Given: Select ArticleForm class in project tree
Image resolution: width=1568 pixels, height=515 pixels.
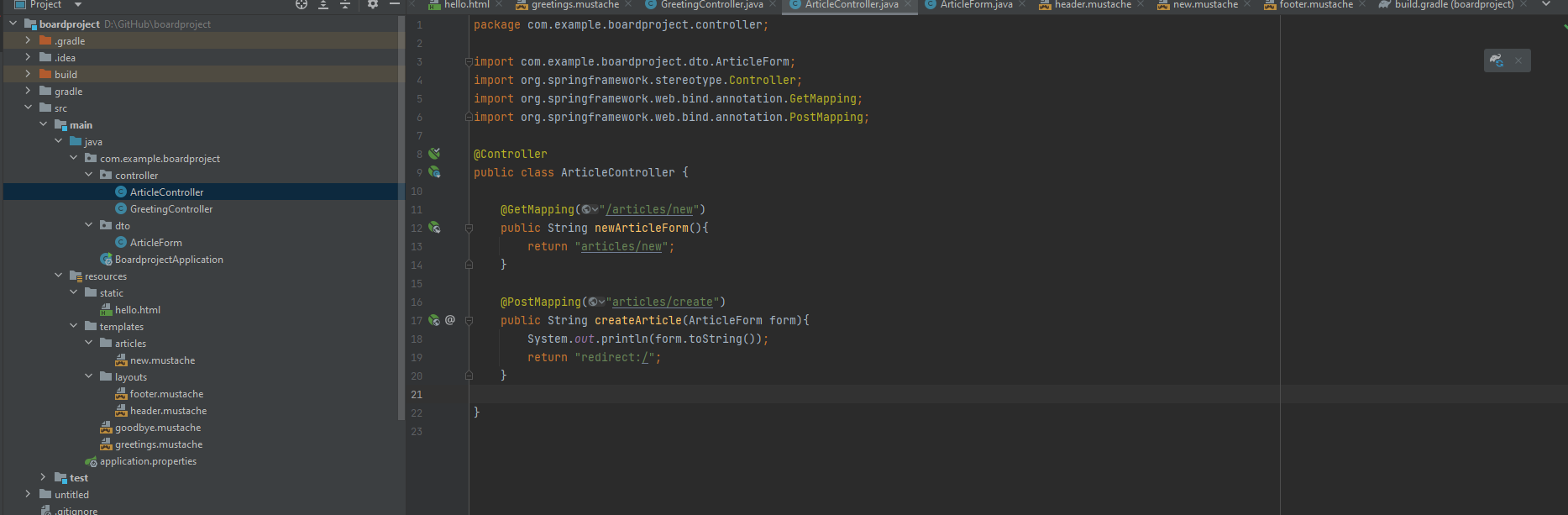Looking at the screenshot, I should 155,243.
